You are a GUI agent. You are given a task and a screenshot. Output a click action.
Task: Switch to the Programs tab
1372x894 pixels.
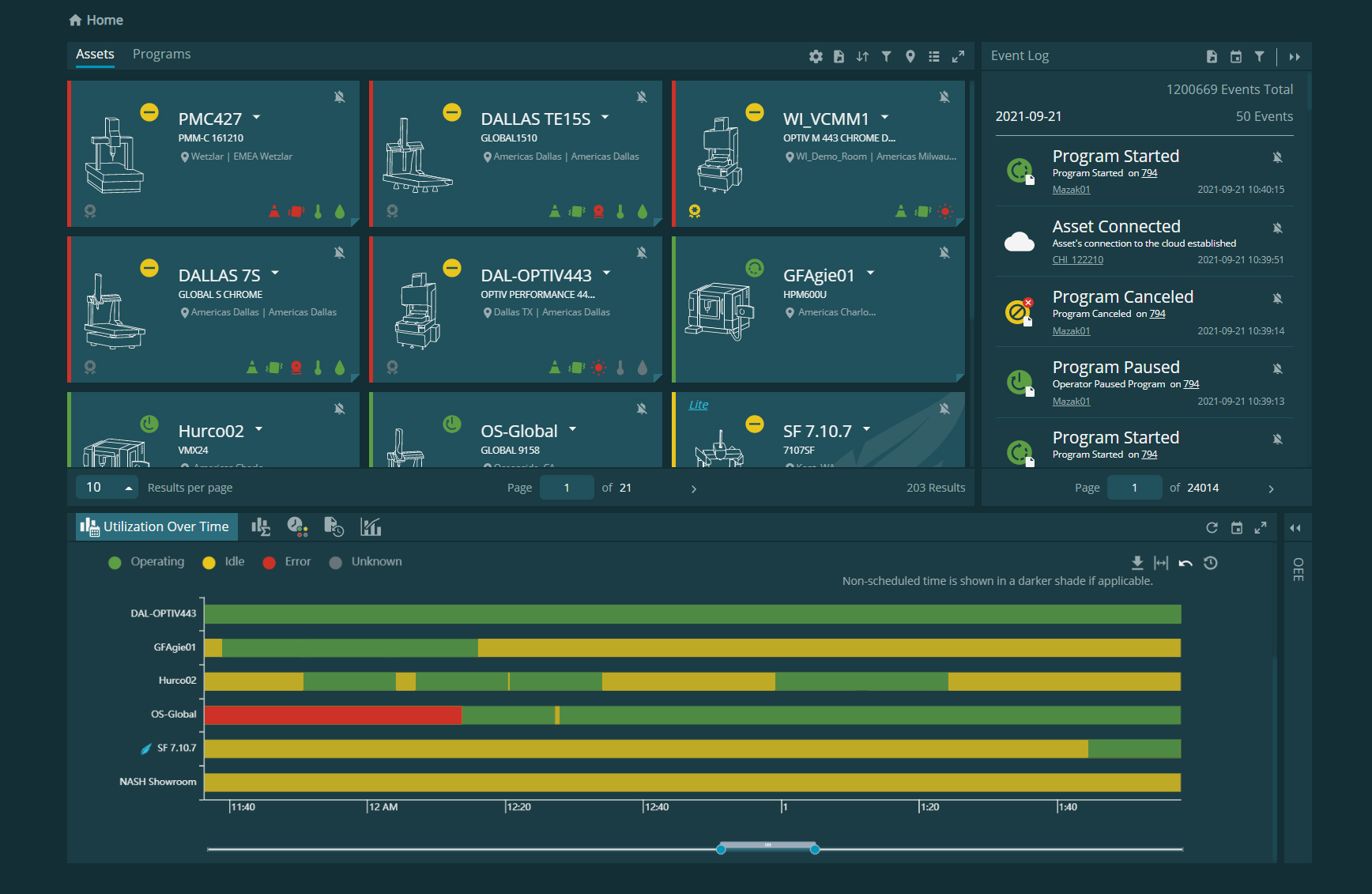[161, 55]
